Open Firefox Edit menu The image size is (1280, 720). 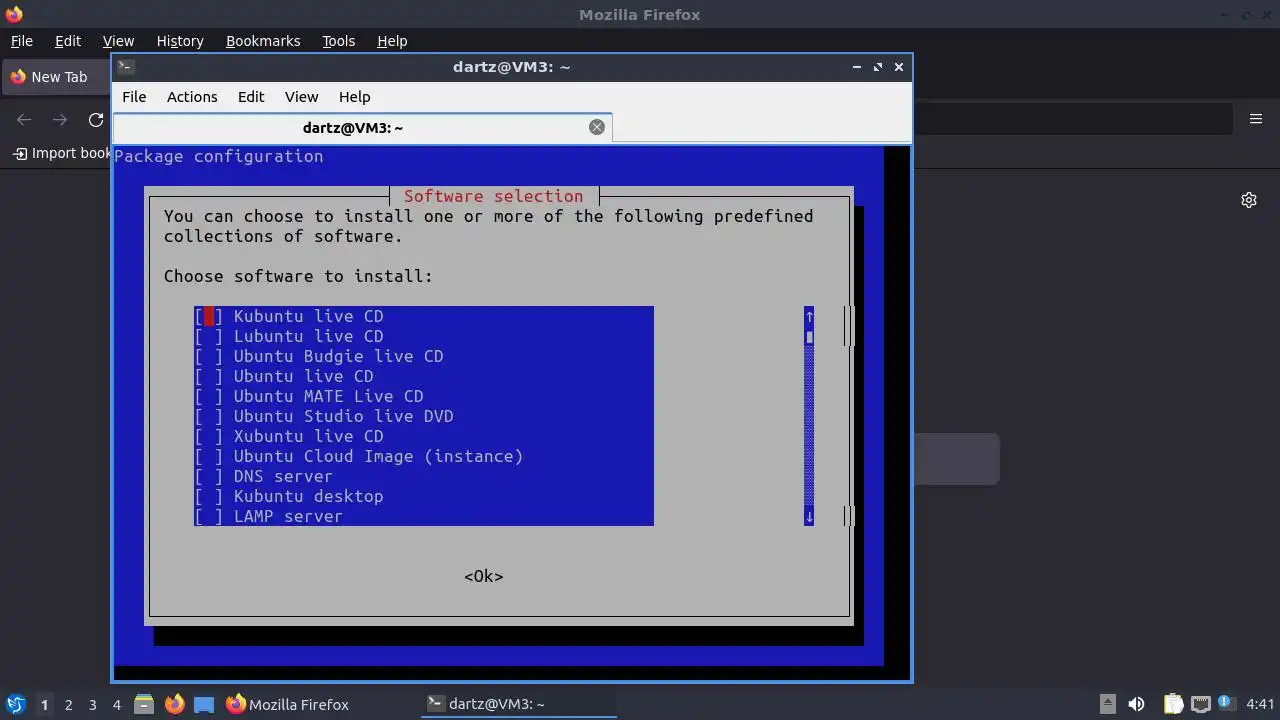pyautogui.click(x=68, y=41)
